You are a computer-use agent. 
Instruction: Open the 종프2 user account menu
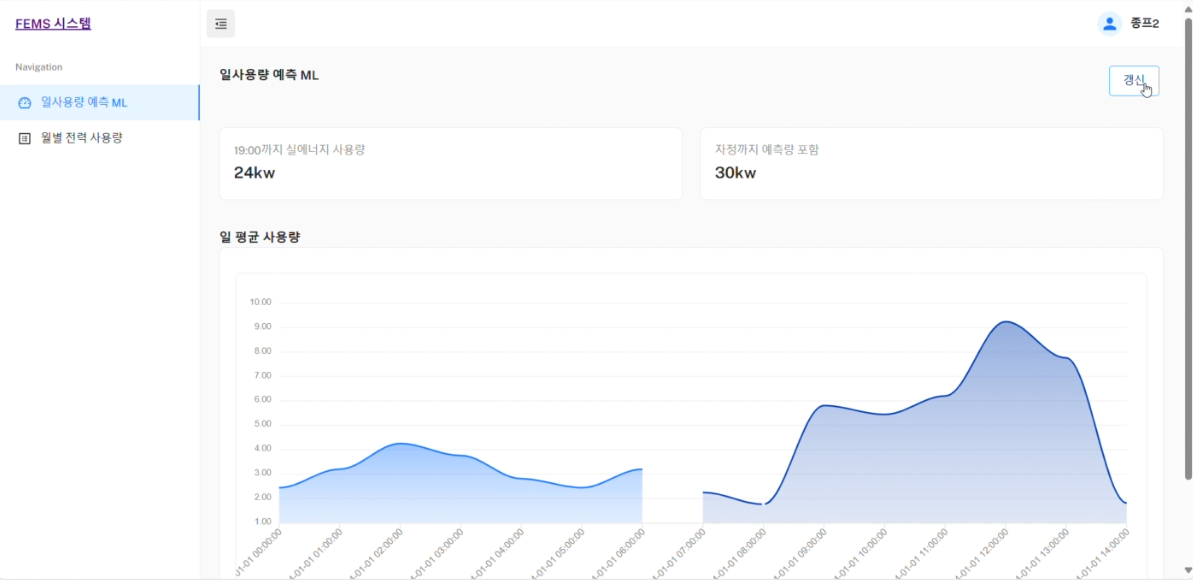[1144, 24]
